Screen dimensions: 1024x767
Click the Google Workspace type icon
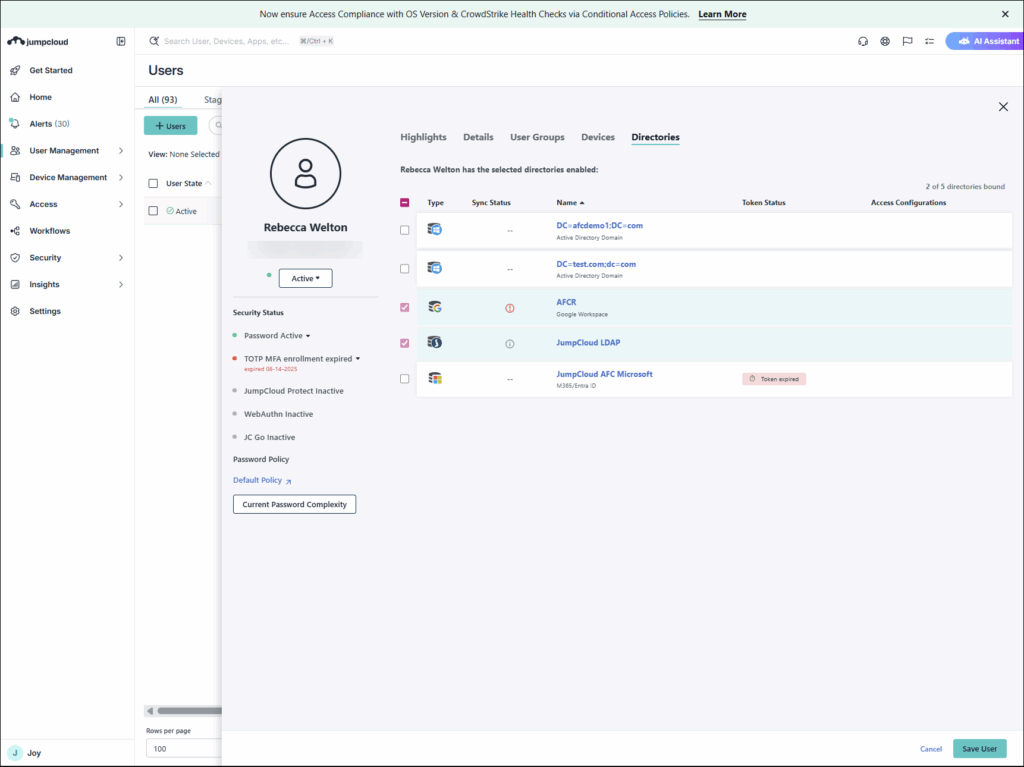tap(435, 307)
